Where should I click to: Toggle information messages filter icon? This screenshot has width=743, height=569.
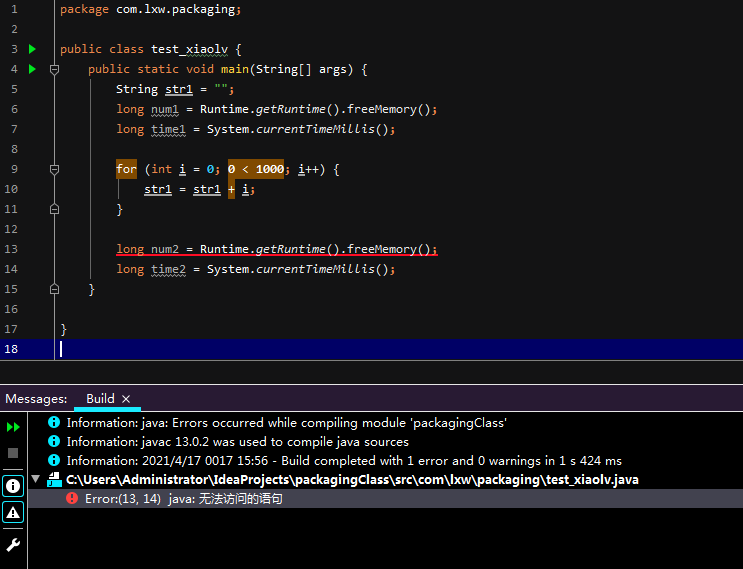point(13,486)
